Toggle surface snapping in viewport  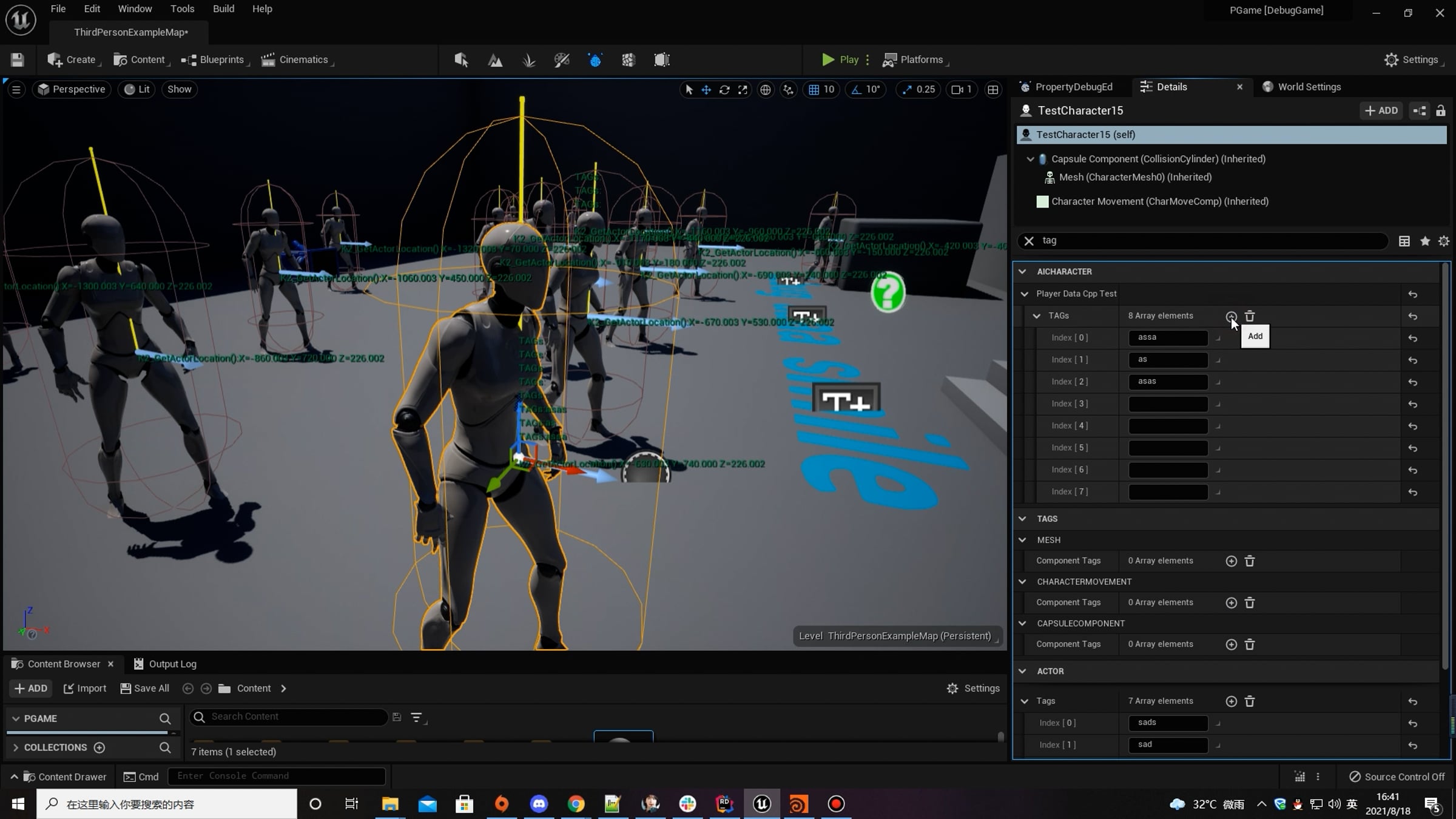point(788,90)
